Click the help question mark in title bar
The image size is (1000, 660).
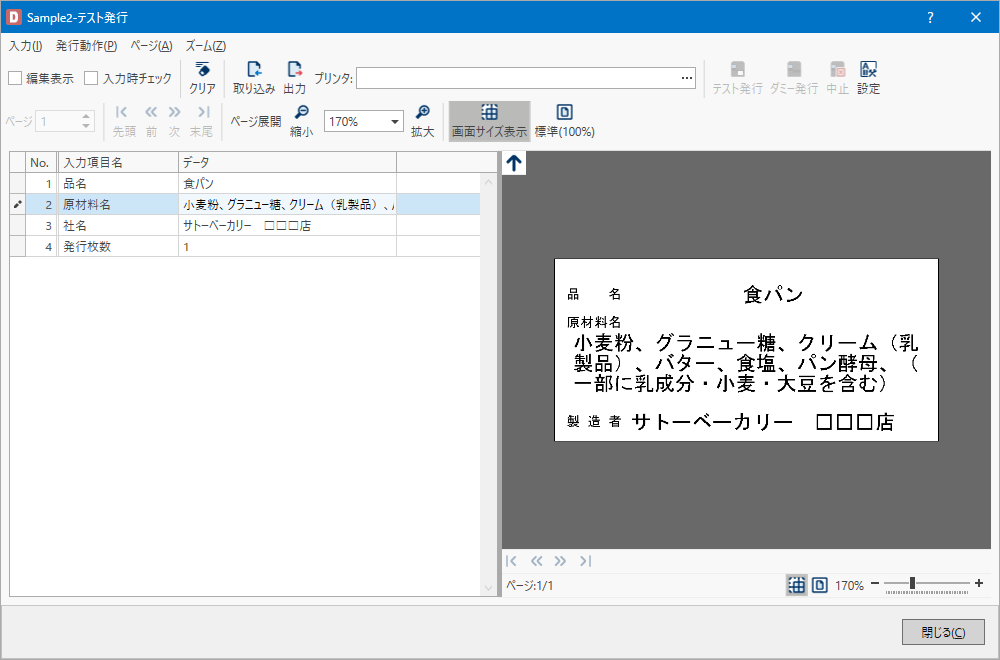point(930,17)
